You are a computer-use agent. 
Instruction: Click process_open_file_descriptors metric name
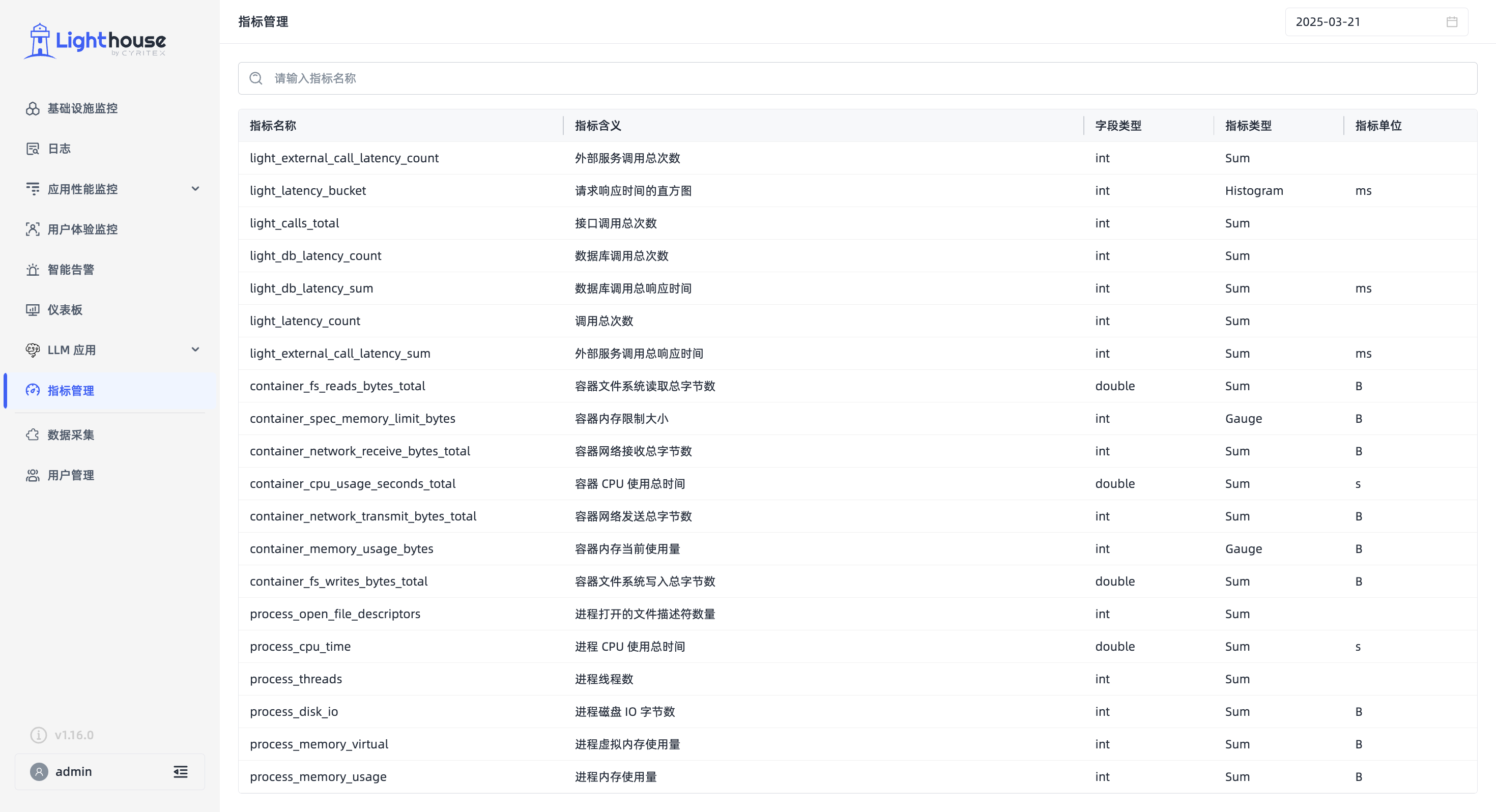pyautogui.click(x=335, y=614)
